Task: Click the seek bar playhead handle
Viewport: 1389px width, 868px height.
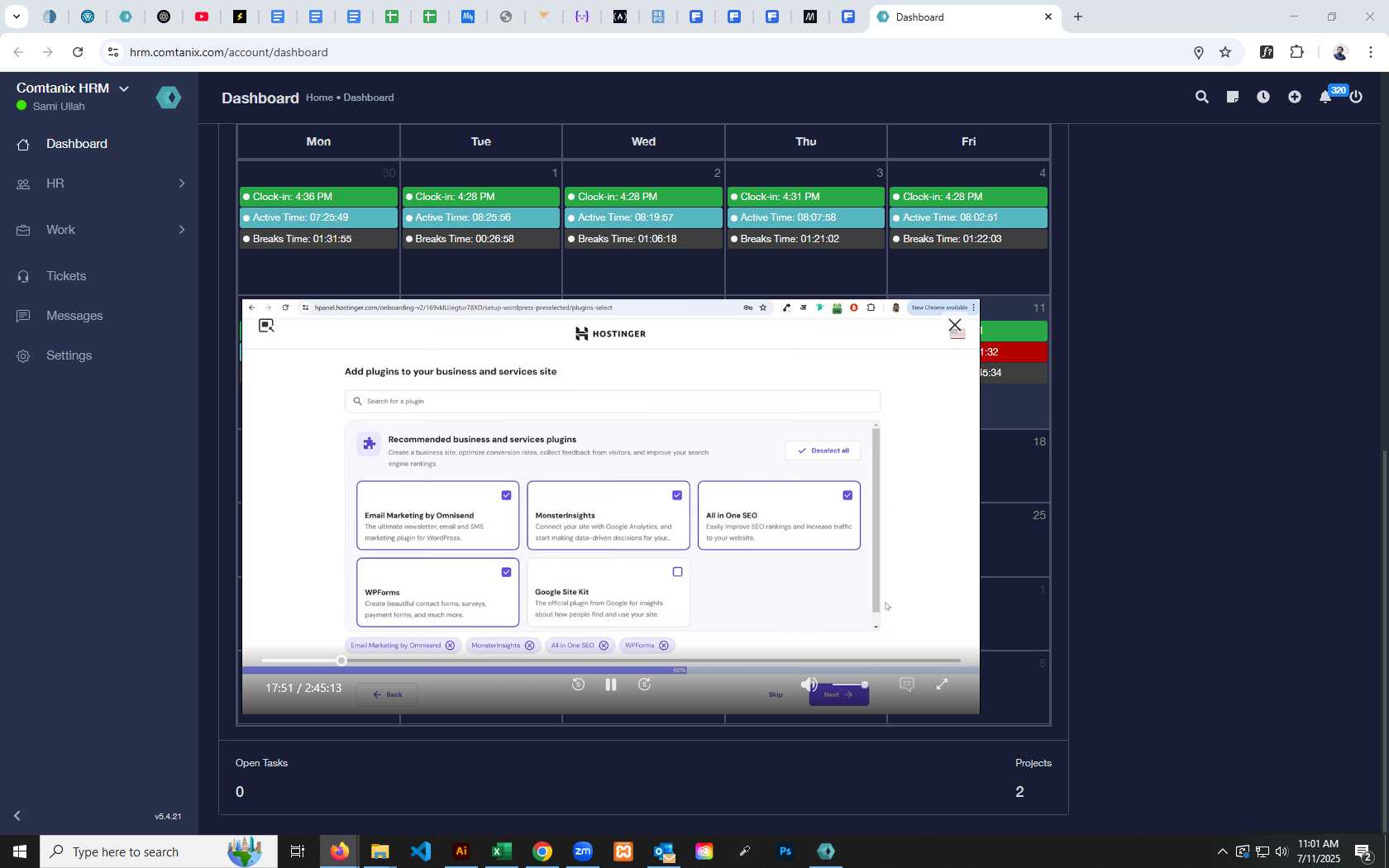Action: point(341,661)
